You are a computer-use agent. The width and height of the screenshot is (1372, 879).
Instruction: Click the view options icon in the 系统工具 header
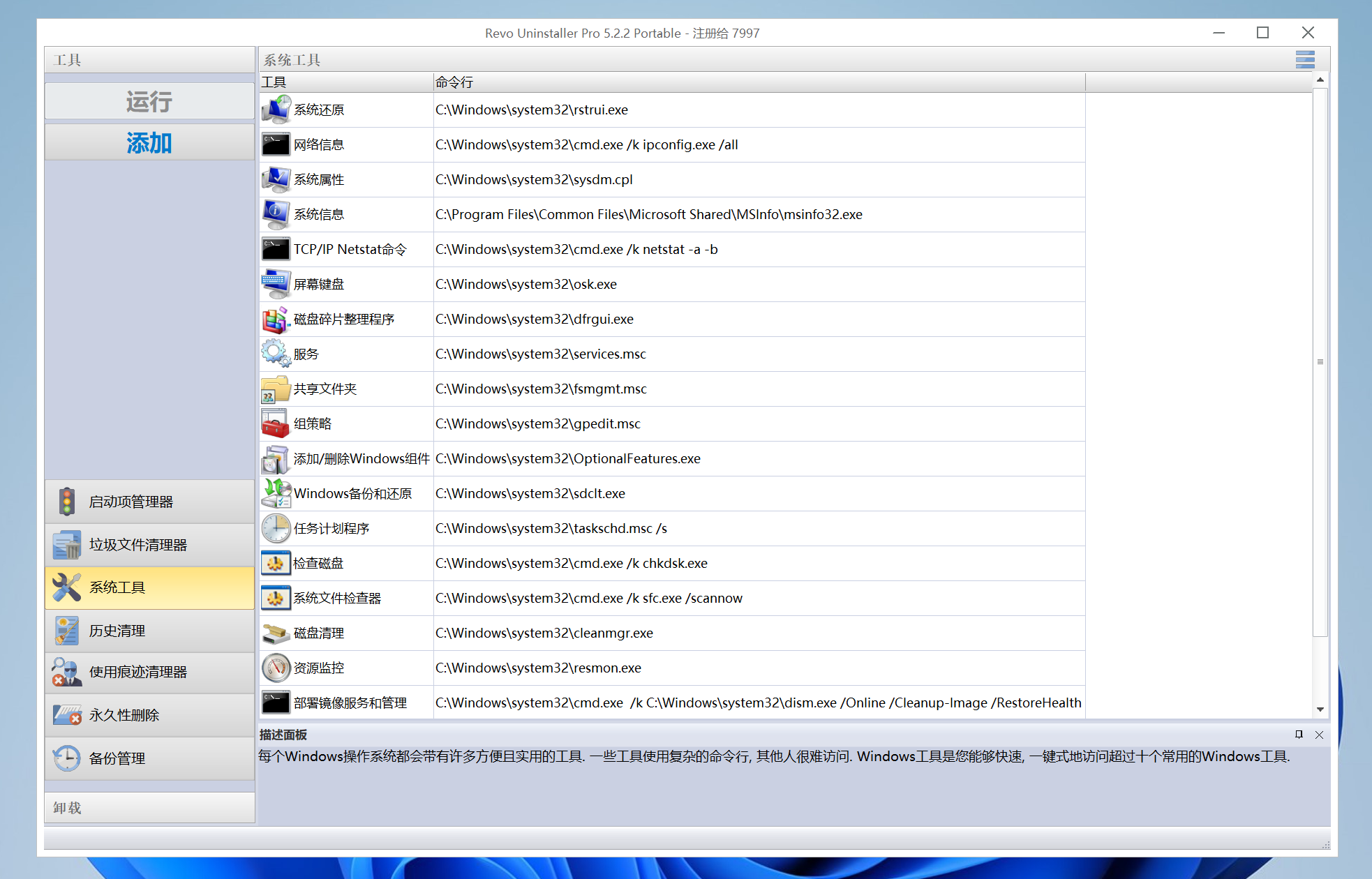pyautogui.click(x=1305, y=60)
